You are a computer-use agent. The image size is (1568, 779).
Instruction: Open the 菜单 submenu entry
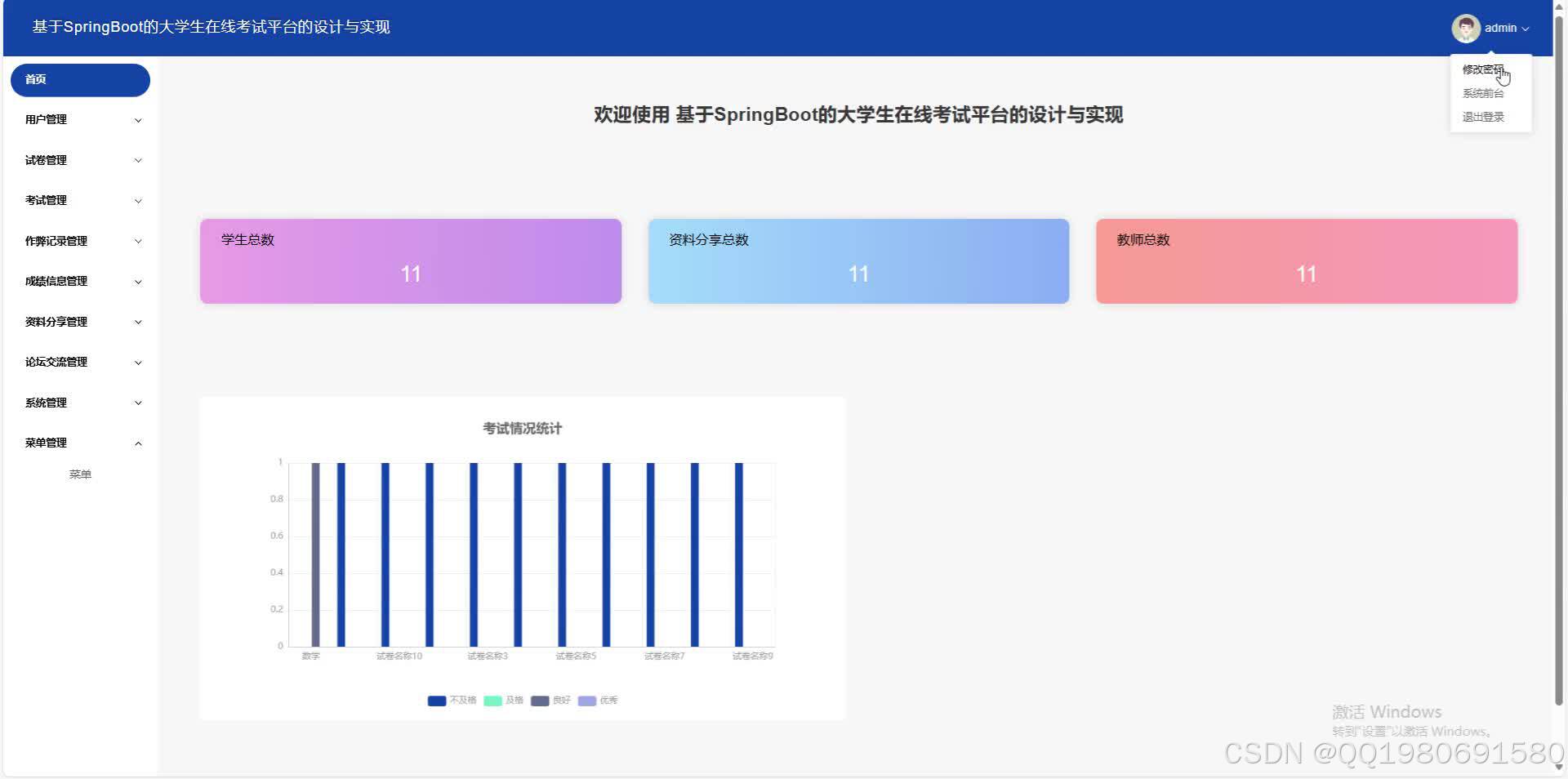pyautogui.click(x=79, y=474)
